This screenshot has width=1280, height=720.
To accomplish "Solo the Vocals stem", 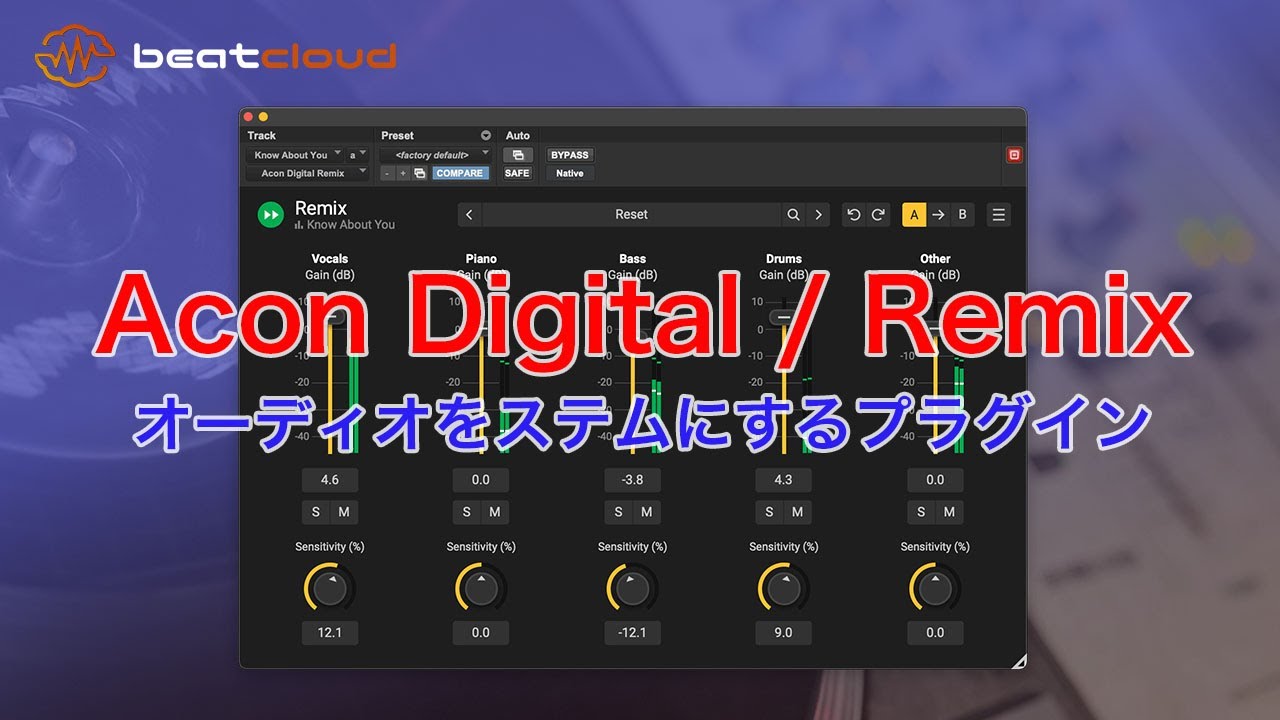I will 316,512.
